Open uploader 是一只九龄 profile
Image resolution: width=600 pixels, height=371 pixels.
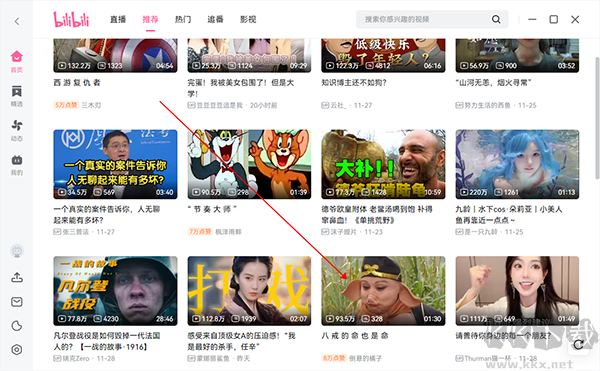[x=481, y=232]
